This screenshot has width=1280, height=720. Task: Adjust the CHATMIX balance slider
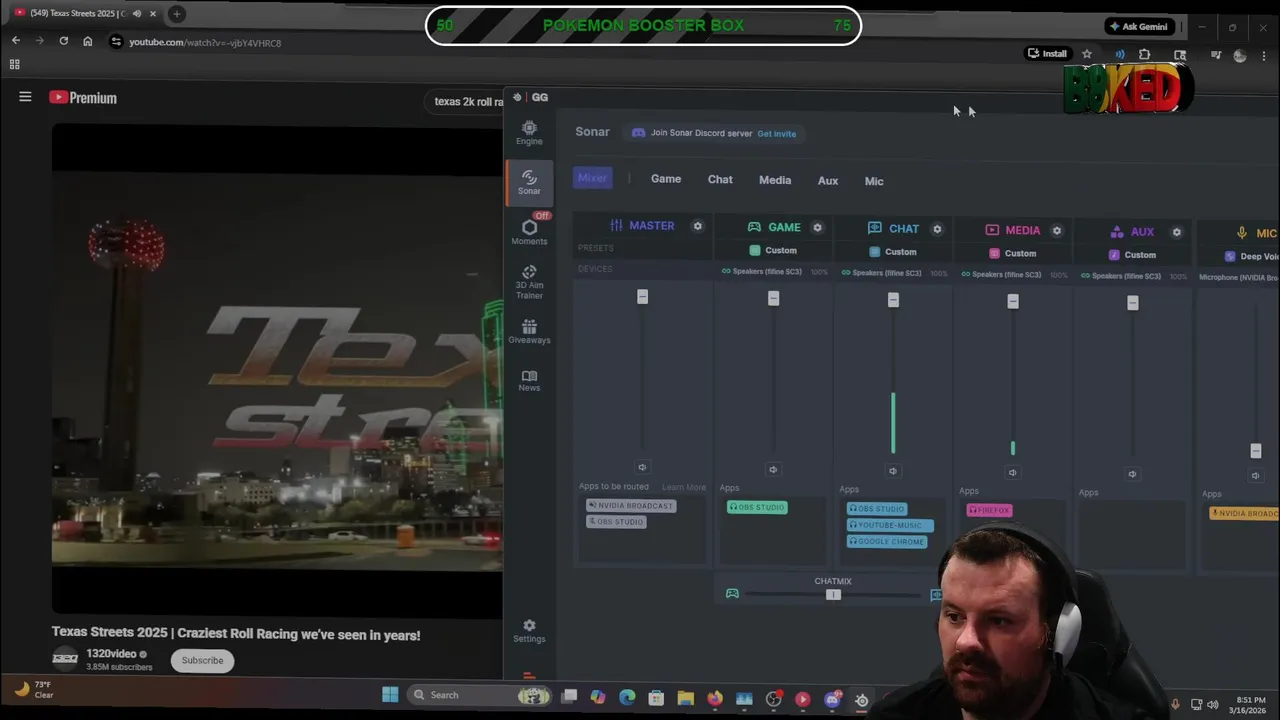click(x=833, y=595)
